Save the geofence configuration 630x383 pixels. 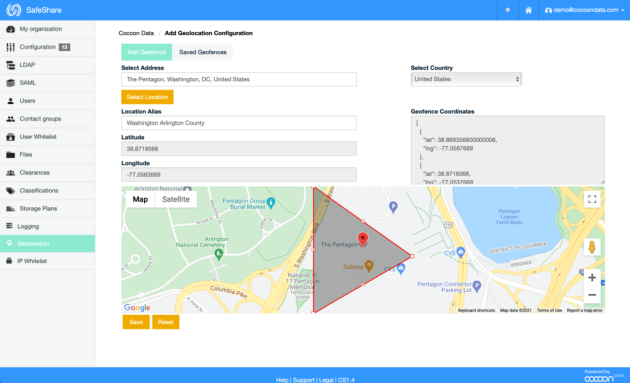[x=136, y=322]
